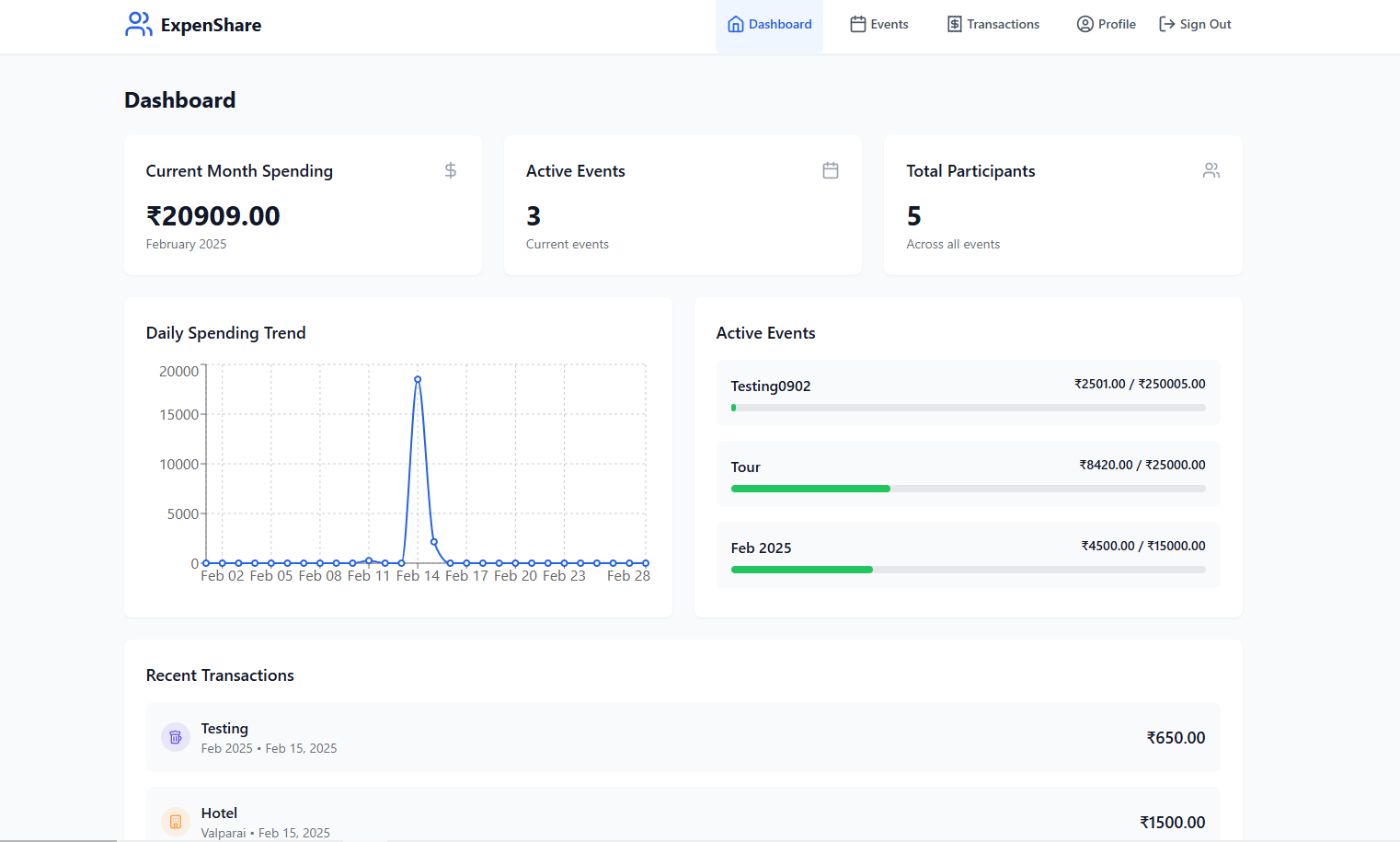1400x842 pixels.
Task: Click the ₹650.00 transaction amount
Action: pos(1176,738)
